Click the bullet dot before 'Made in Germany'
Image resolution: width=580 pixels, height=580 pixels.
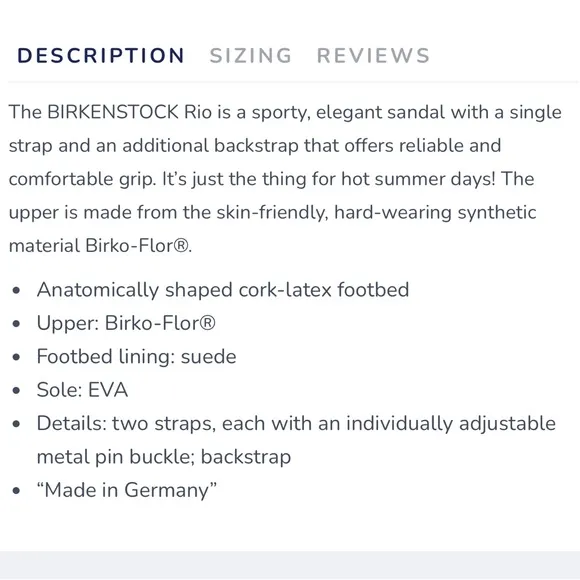[16, 491]
